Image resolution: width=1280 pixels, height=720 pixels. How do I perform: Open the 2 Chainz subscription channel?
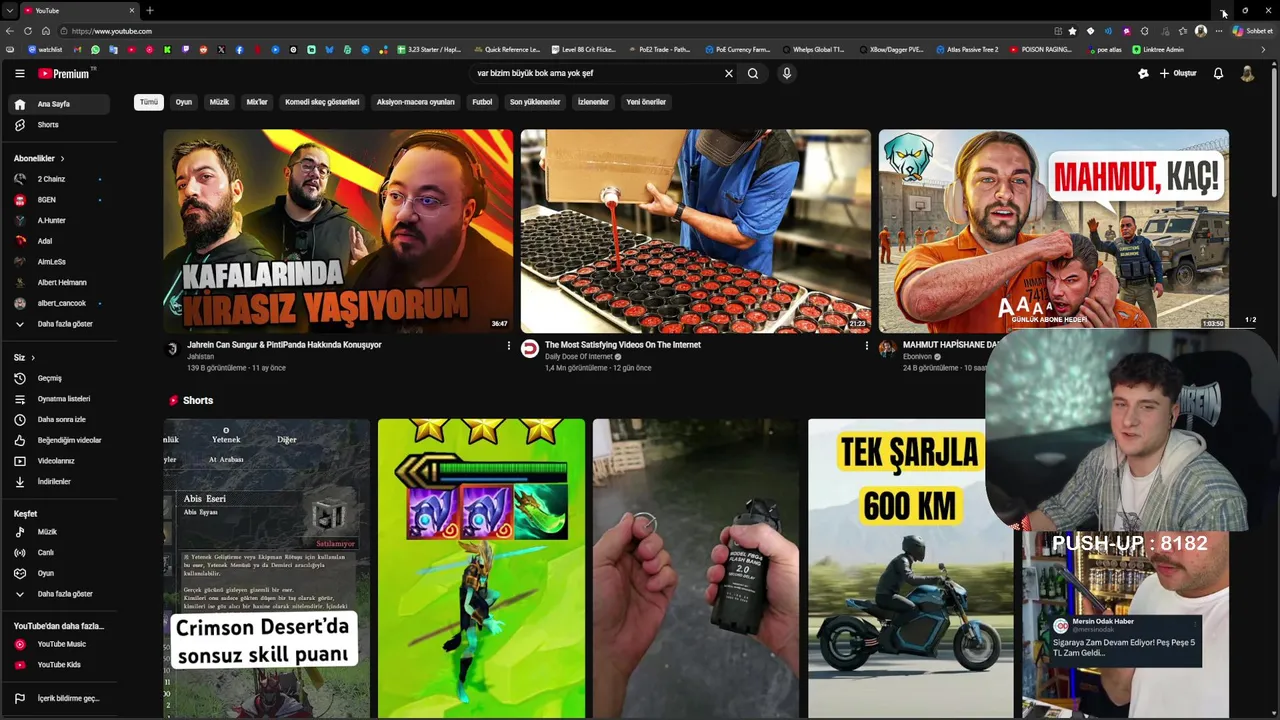click(58, 179)
